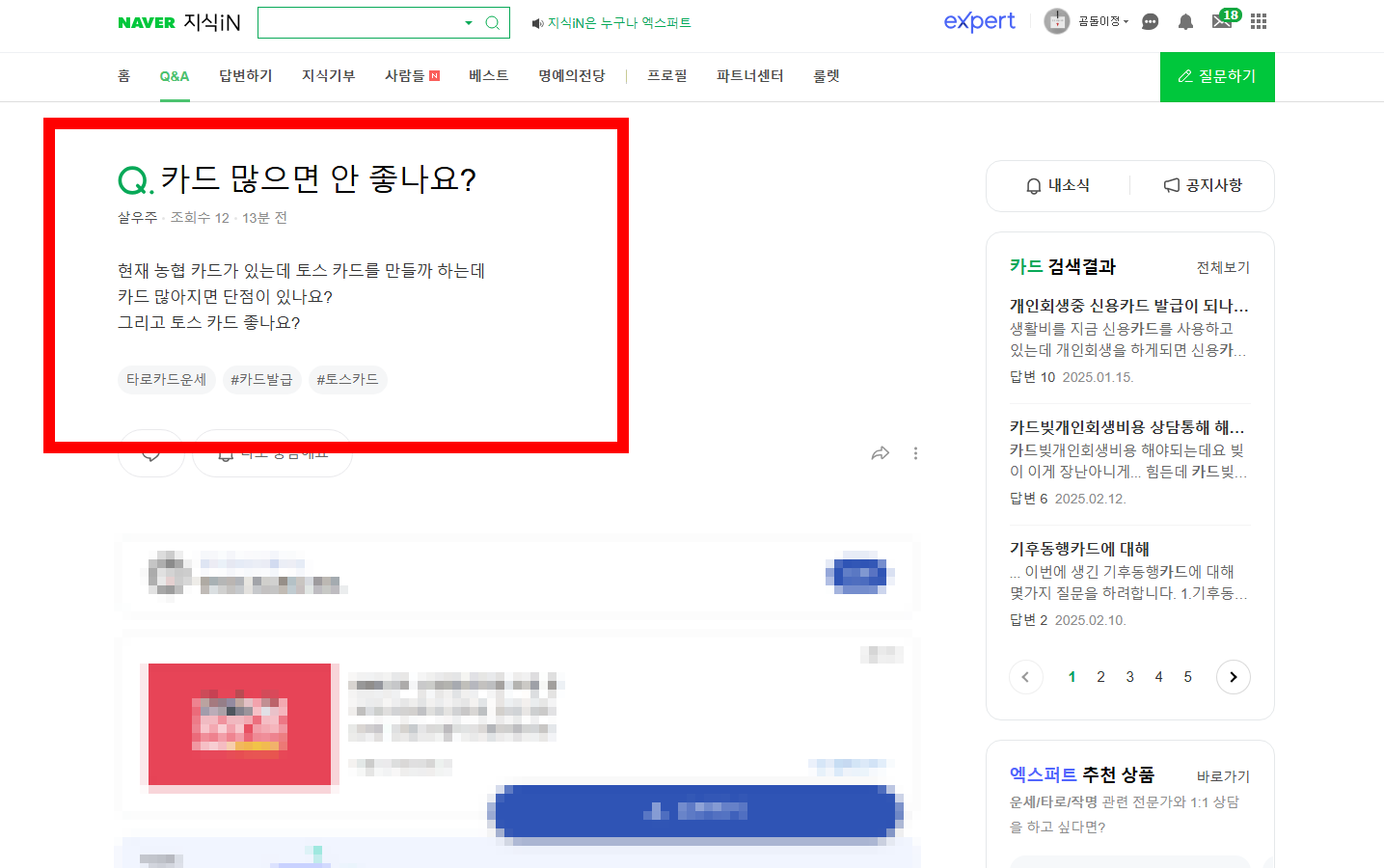Open the Naver services grid icon

pos(1259,21)
